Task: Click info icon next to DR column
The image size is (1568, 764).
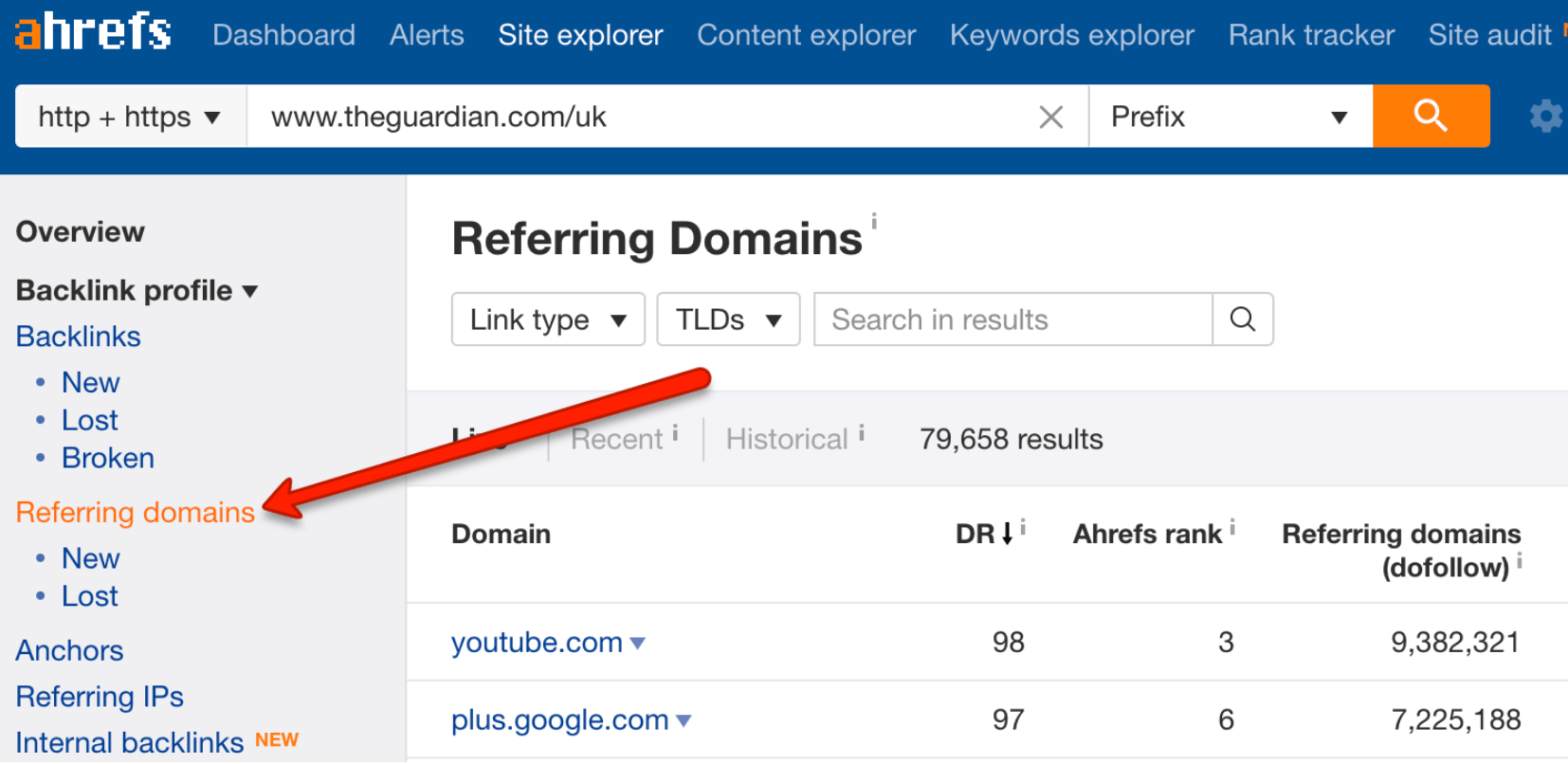Action: (1023, 527)
